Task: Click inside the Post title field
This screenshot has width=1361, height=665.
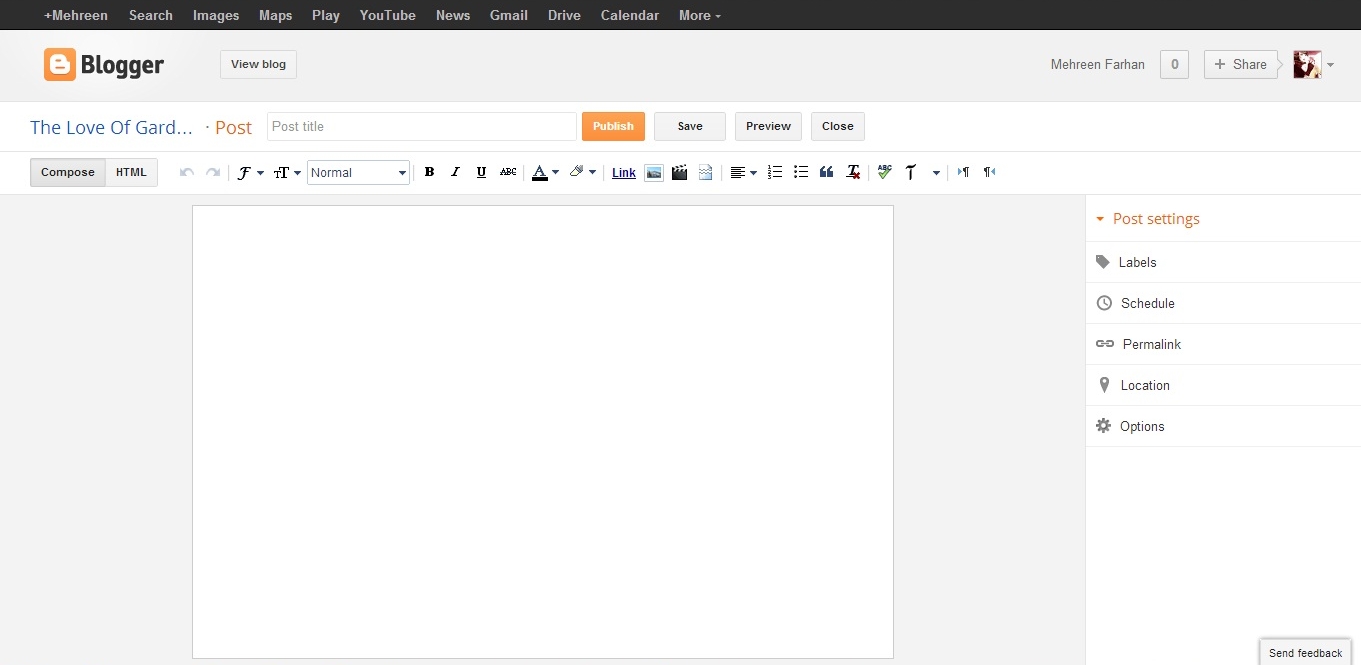Action: pos(420,126)
